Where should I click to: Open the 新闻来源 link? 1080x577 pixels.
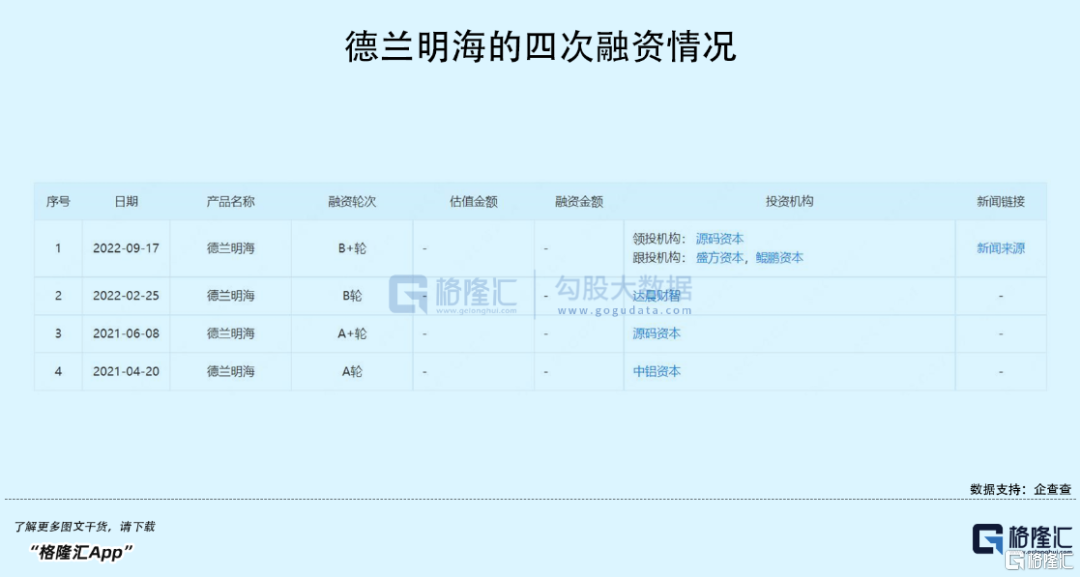(1000, 248)
